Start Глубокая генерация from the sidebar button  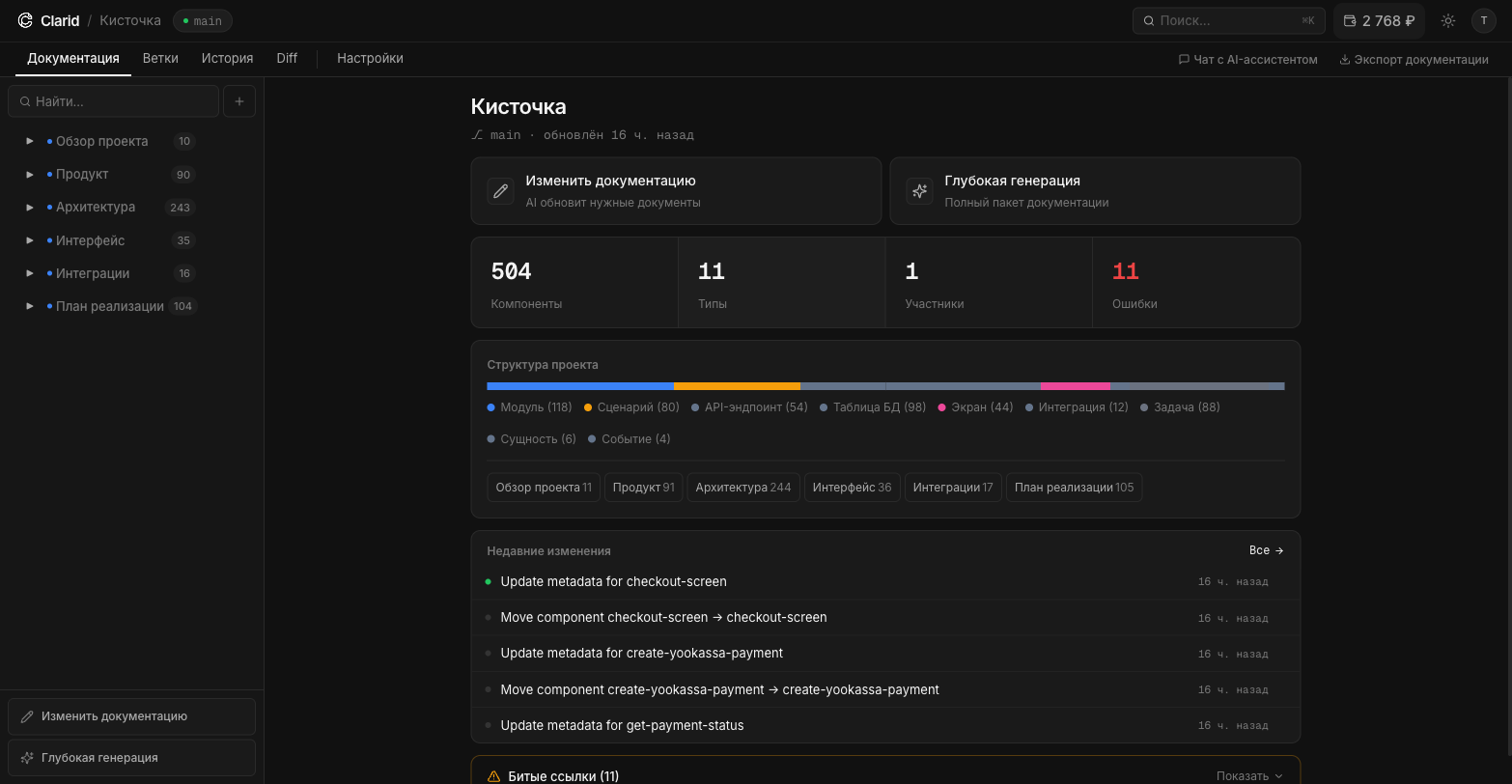click(131, 757)
